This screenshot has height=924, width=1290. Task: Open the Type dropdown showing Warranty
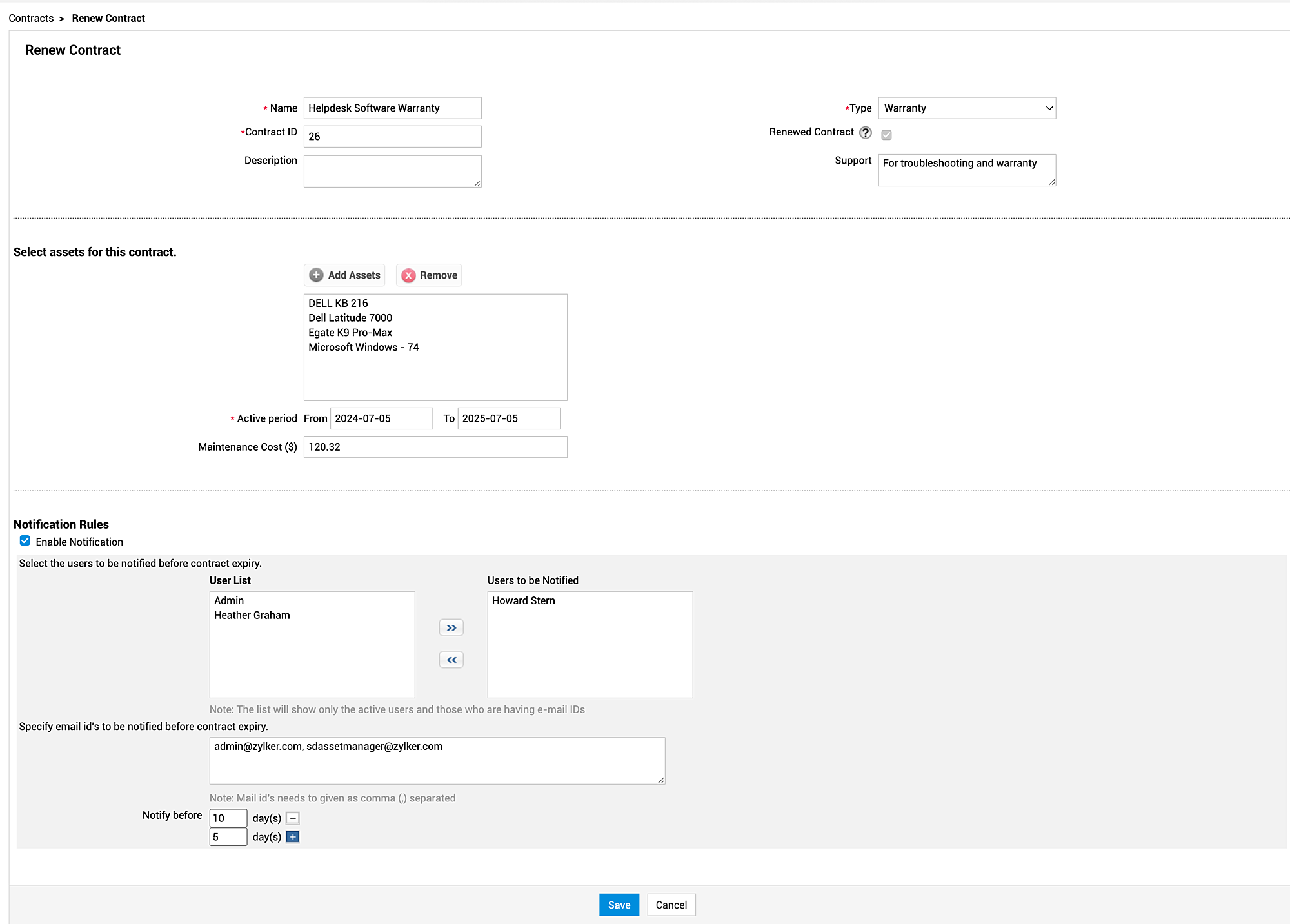pyautogui.click(x=966, y=108)
